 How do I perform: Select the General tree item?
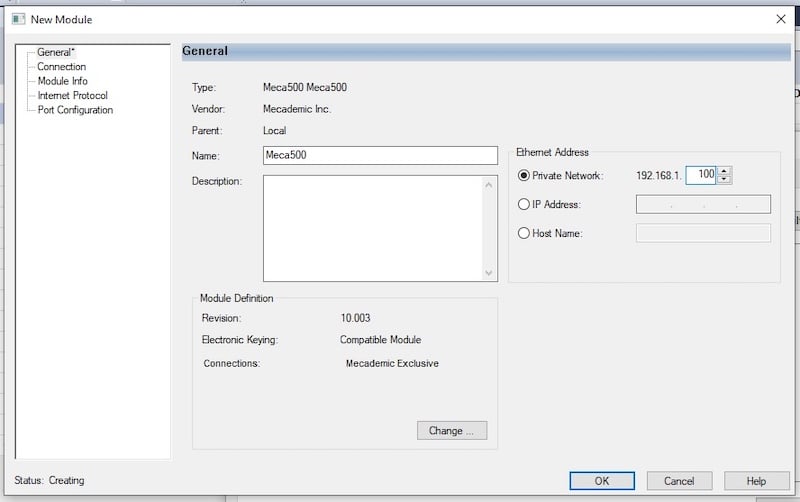click(x=56, y=52)
